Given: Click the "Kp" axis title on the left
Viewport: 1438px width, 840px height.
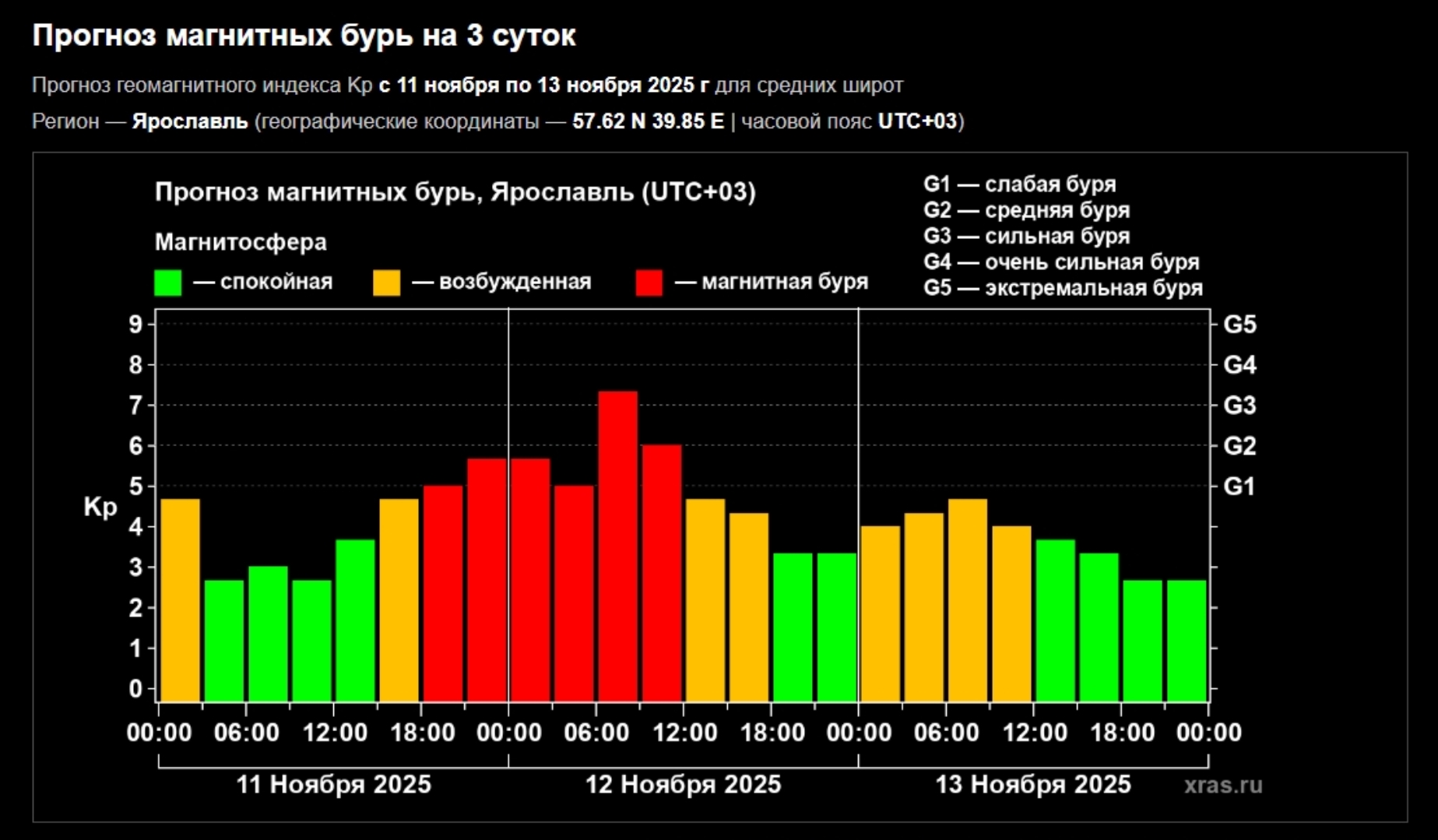Looking at the screenshot, I should 100,508.
